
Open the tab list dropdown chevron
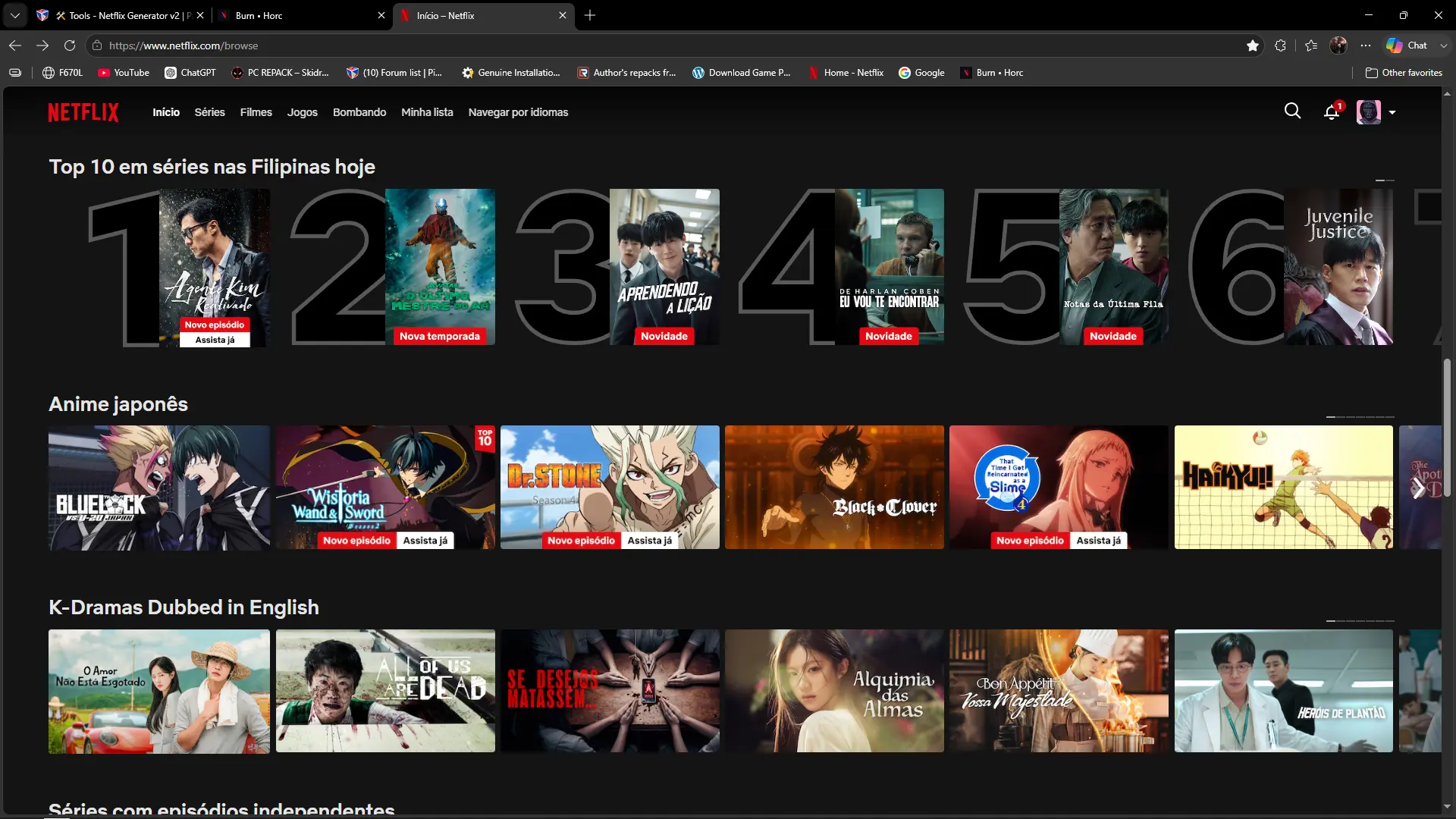(x=15, y=15)
